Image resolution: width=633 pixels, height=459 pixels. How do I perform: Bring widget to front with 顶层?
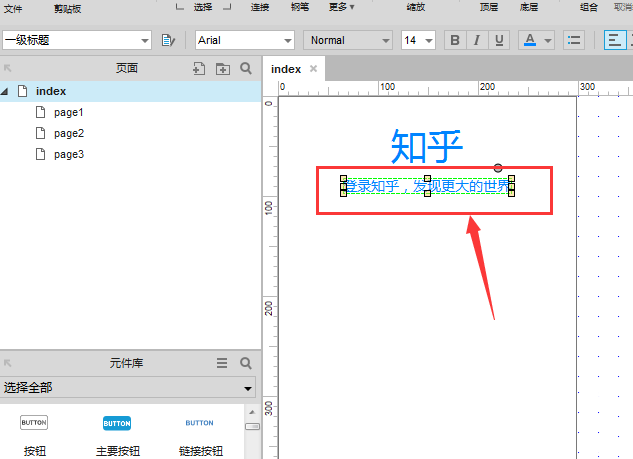point(489,7)
